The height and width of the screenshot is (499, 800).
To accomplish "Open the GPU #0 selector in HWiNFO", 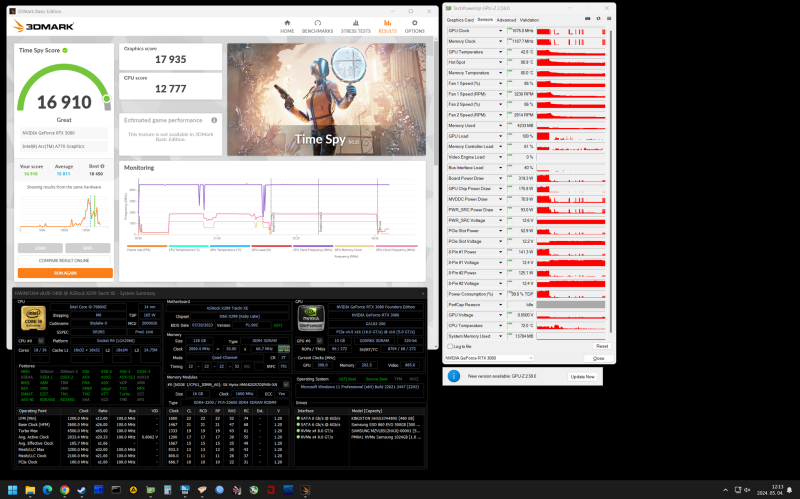I will click(320, 340).
